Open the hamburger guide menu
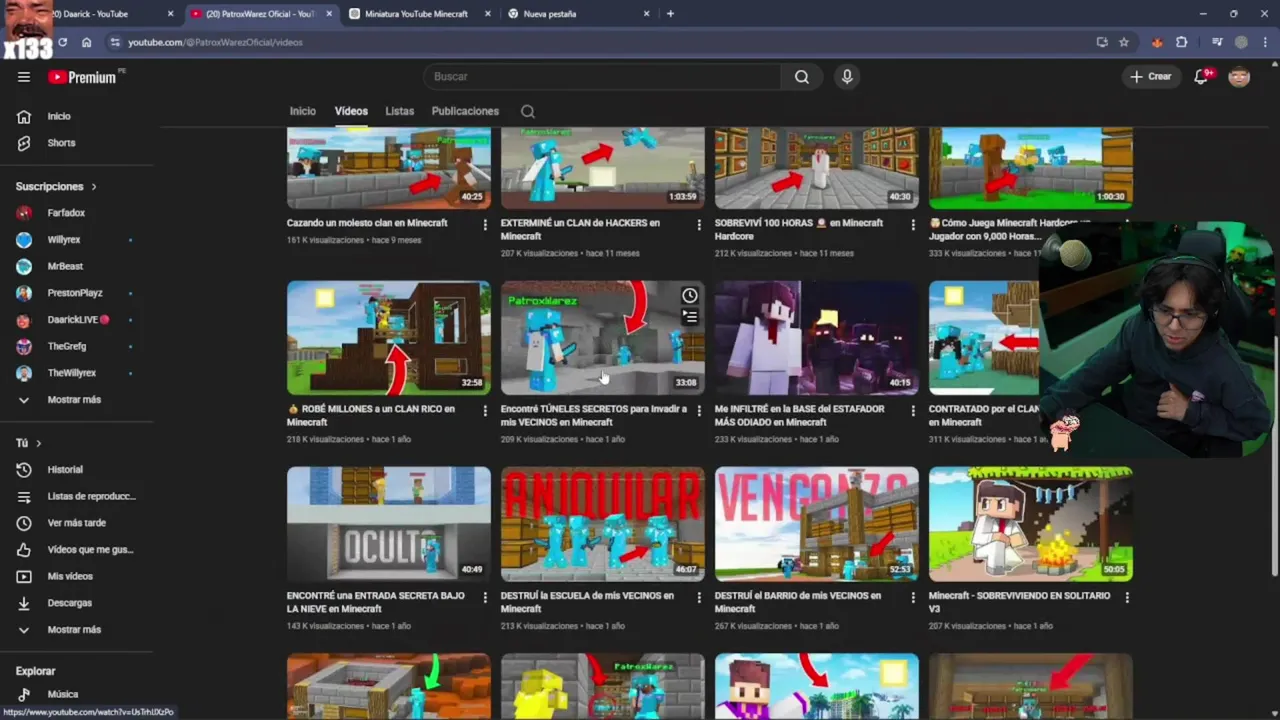This screenshot has height=720, width=1280. [24, 77]
